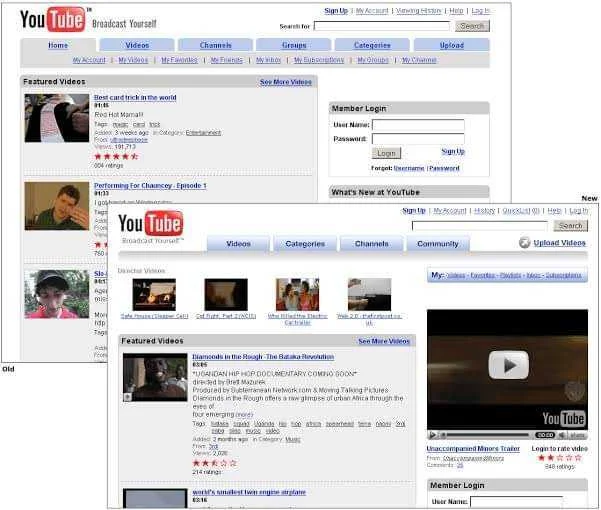Seek on the video player progress bar
This screenshot has height=510, width=601.
[485, 435]
